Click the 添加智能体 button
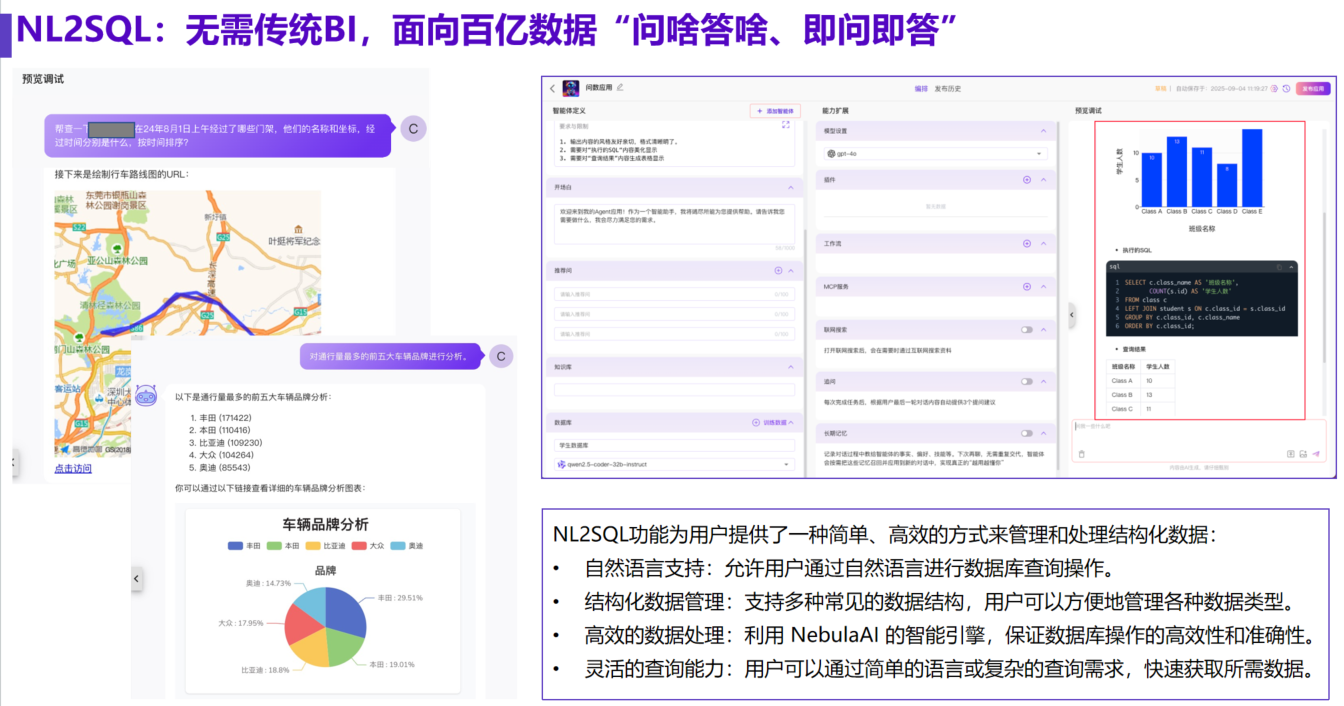 775,111
